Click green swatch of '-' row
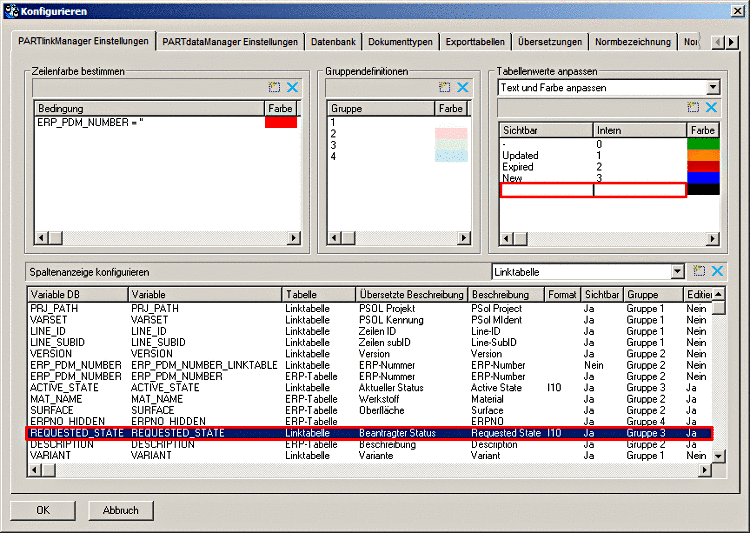This screenshot has height=533, width=750. [703, 144]
